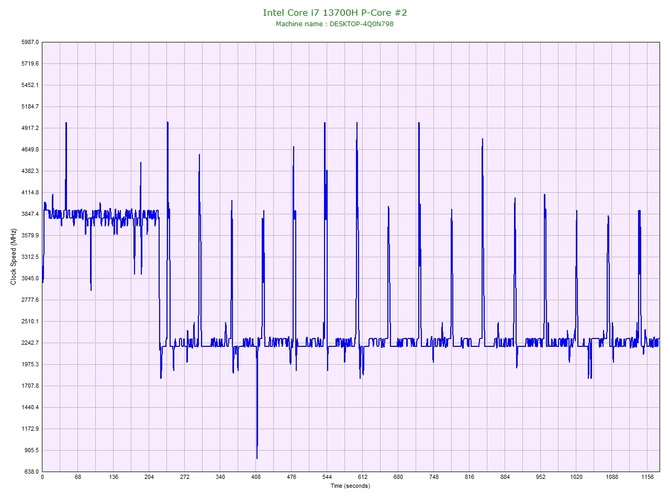670x503 pixels.
Task: Click the 68 time-axis label
Action: [x=78, y=477]
